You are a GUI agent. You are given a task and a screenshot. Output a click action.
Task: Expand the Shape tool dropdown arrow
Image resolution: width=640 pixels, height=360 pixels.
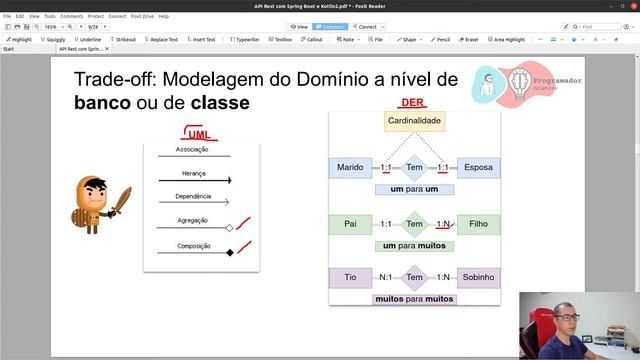click(x=421, y=40)
